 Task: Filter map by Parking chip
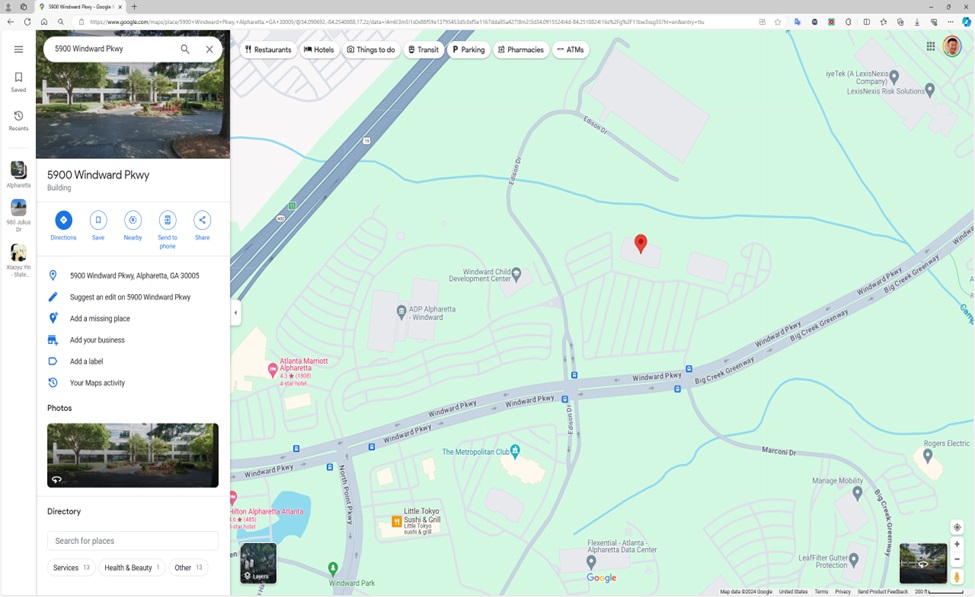pos(468,50)
